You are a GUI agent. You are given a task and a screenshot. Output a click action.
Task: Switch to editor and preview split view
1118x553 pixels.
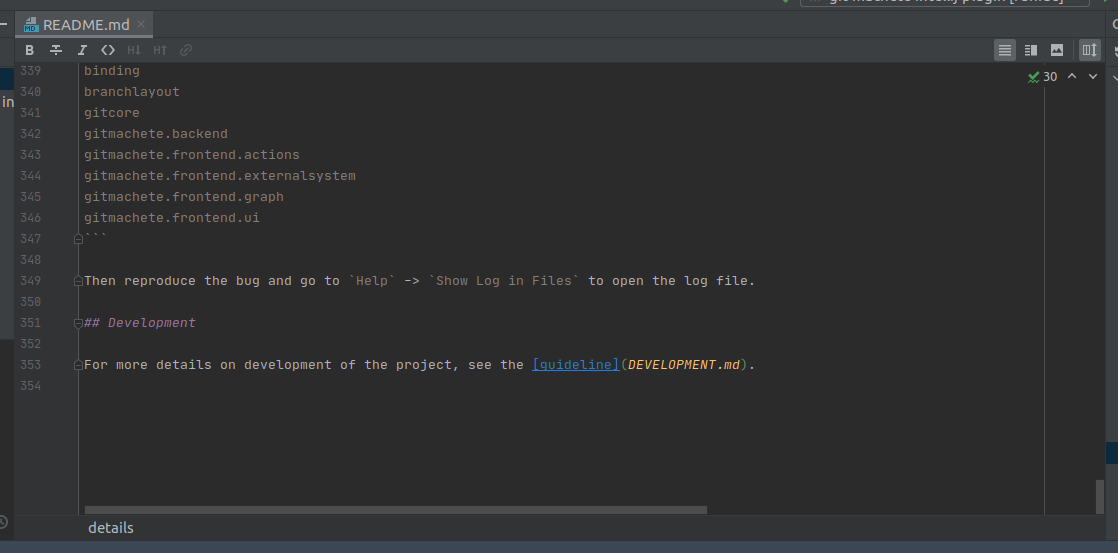(1031, 50)
